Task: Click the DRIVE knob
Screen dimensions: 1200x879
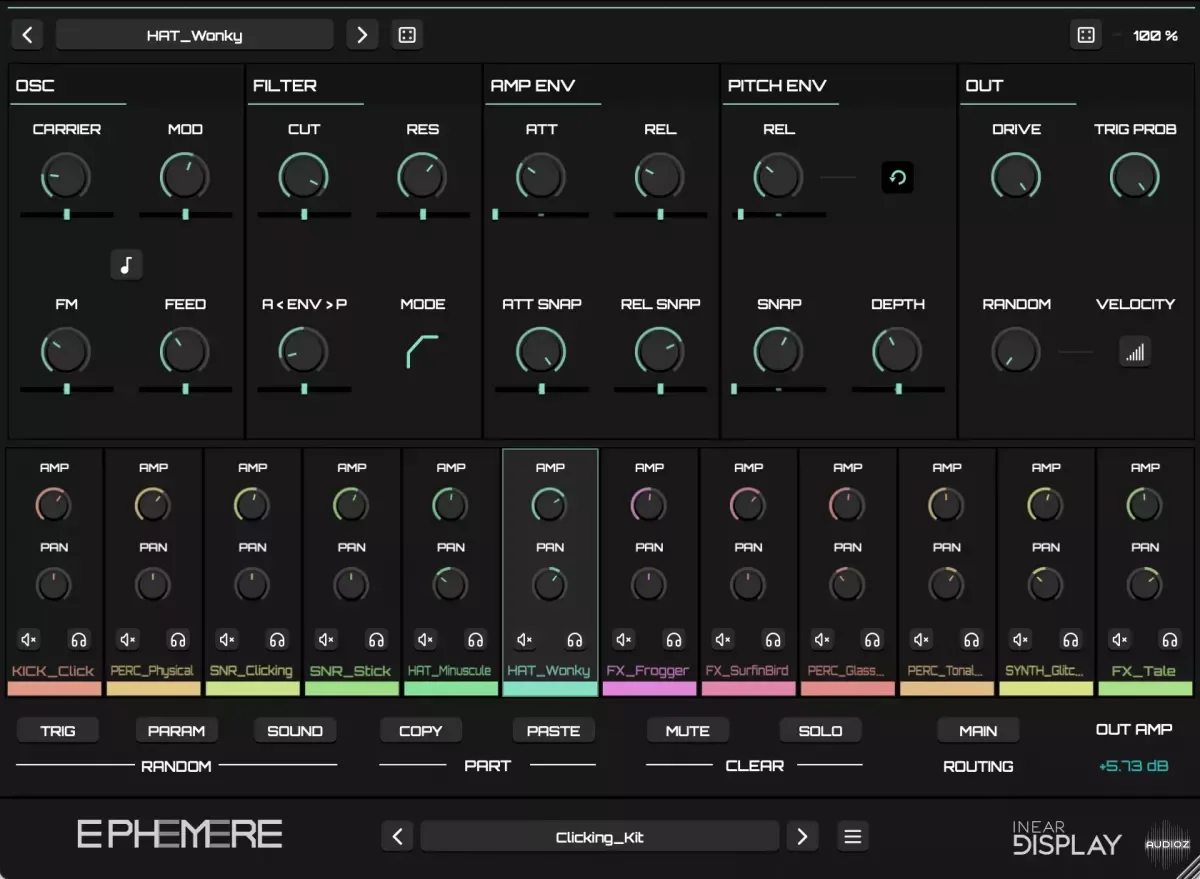Action: tap(1016, 177)
